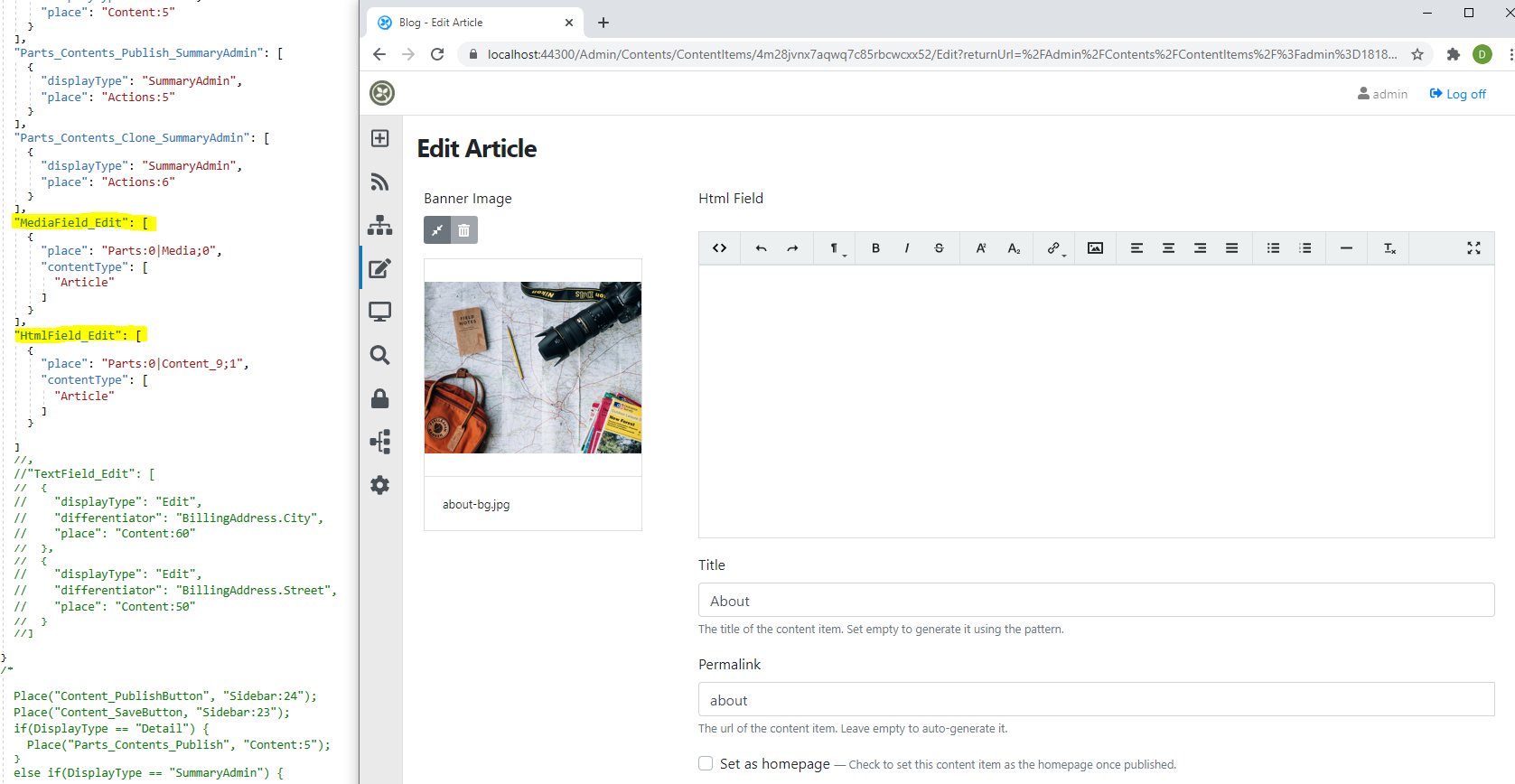The width and height of the screenshot is (1515, 784).
Task: Open insert link dropdown
Action: 1055,248
